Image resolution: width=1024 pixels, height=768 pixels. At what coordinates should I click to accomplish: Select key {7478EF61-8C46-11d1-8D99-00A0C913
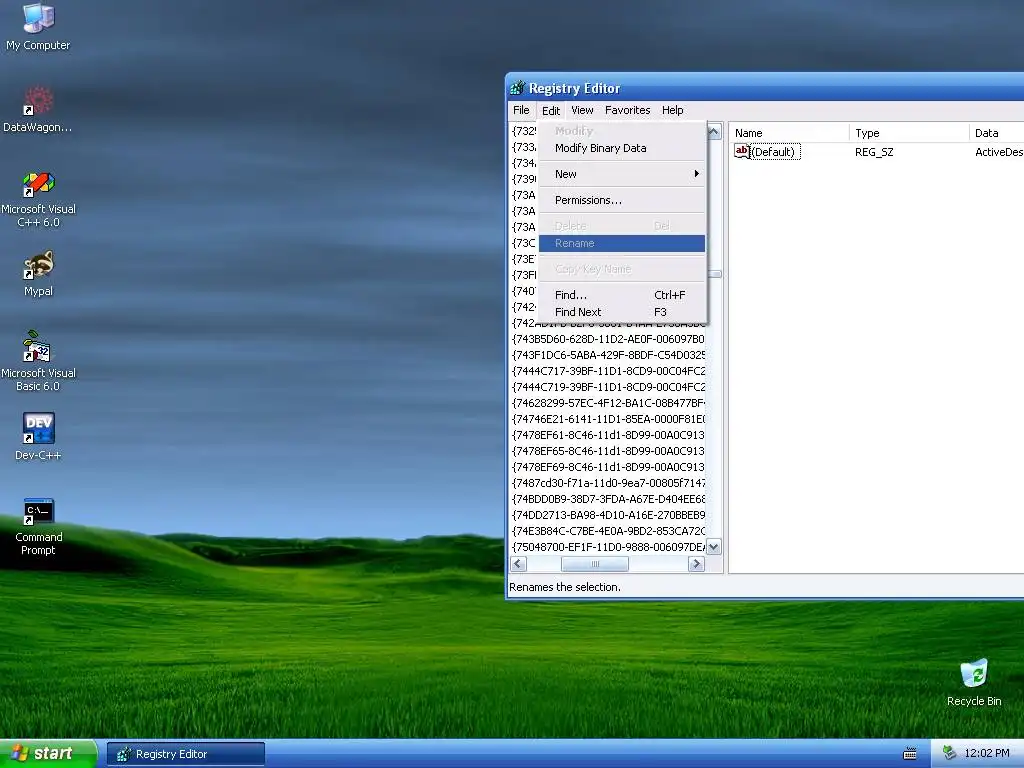coord(608,435)
